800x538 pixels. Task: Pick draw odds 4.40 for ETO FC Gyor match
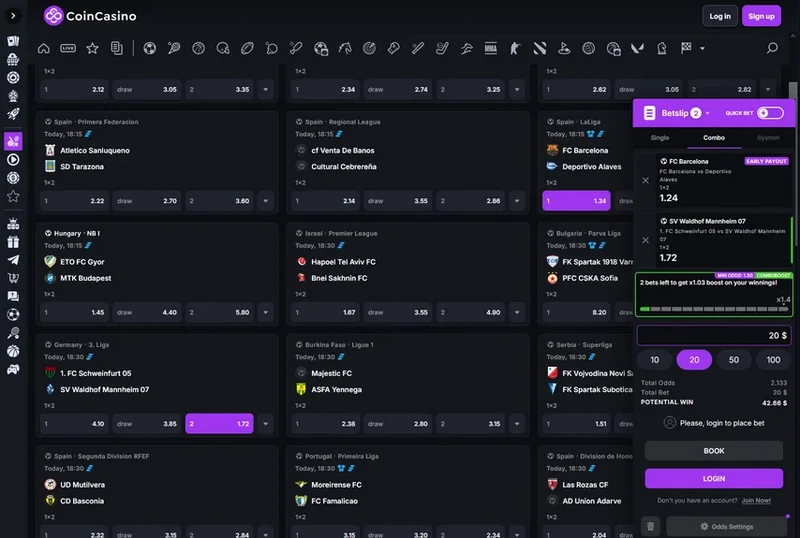147,312
